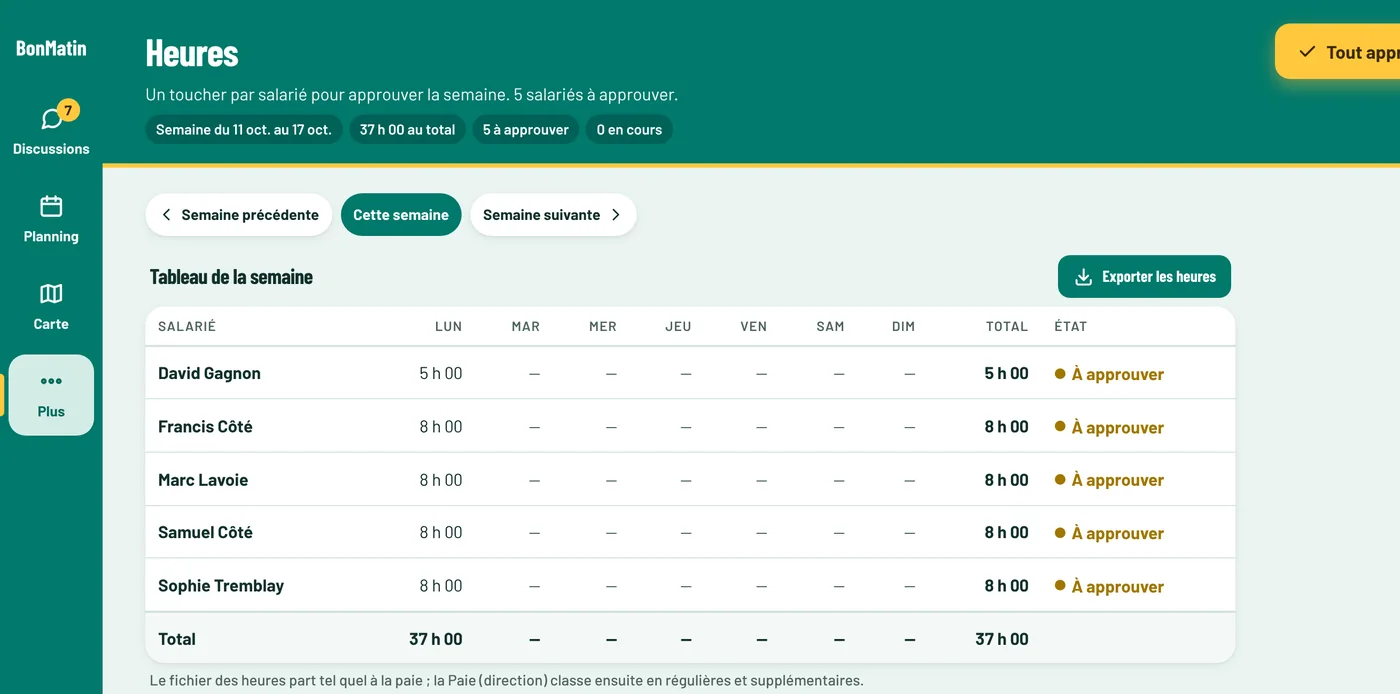Go to Semaine précédente
1400x694 pixels.
(x=239, y=215)
